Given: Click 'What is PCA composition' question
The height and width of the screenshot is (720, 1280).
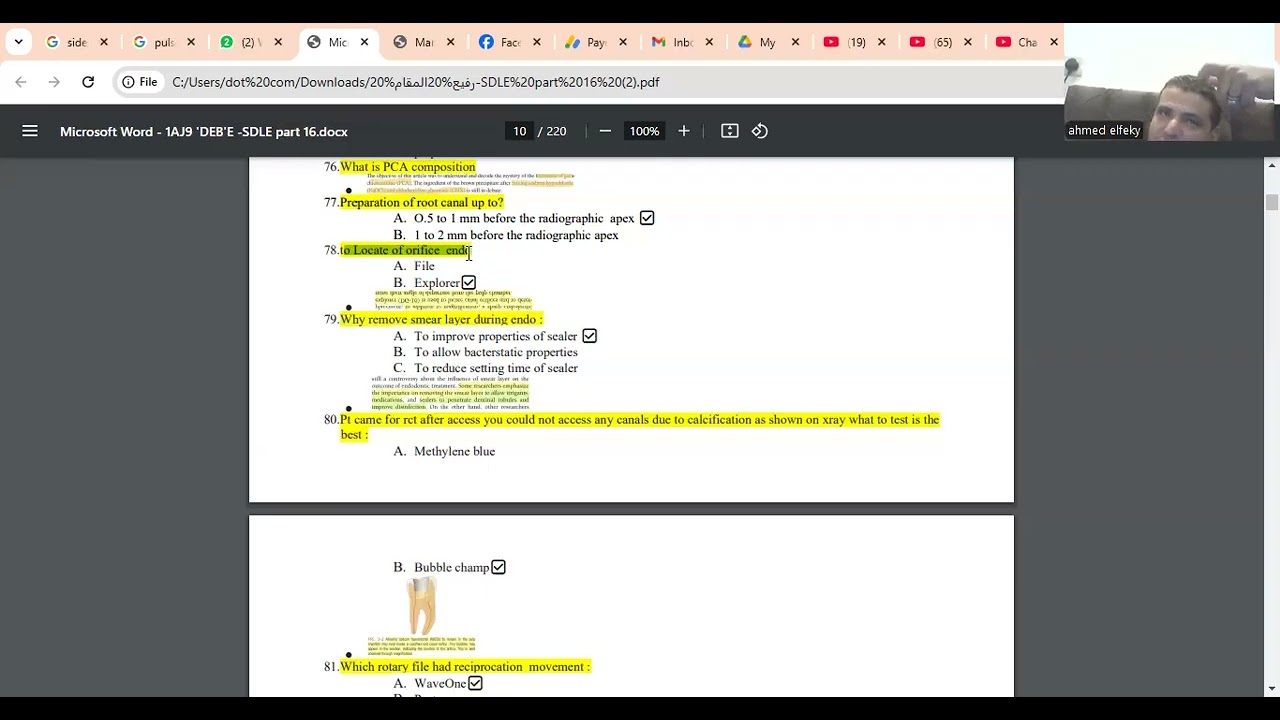Looking at the screenshot, I should pyautogui.click(x=408, y=167).
